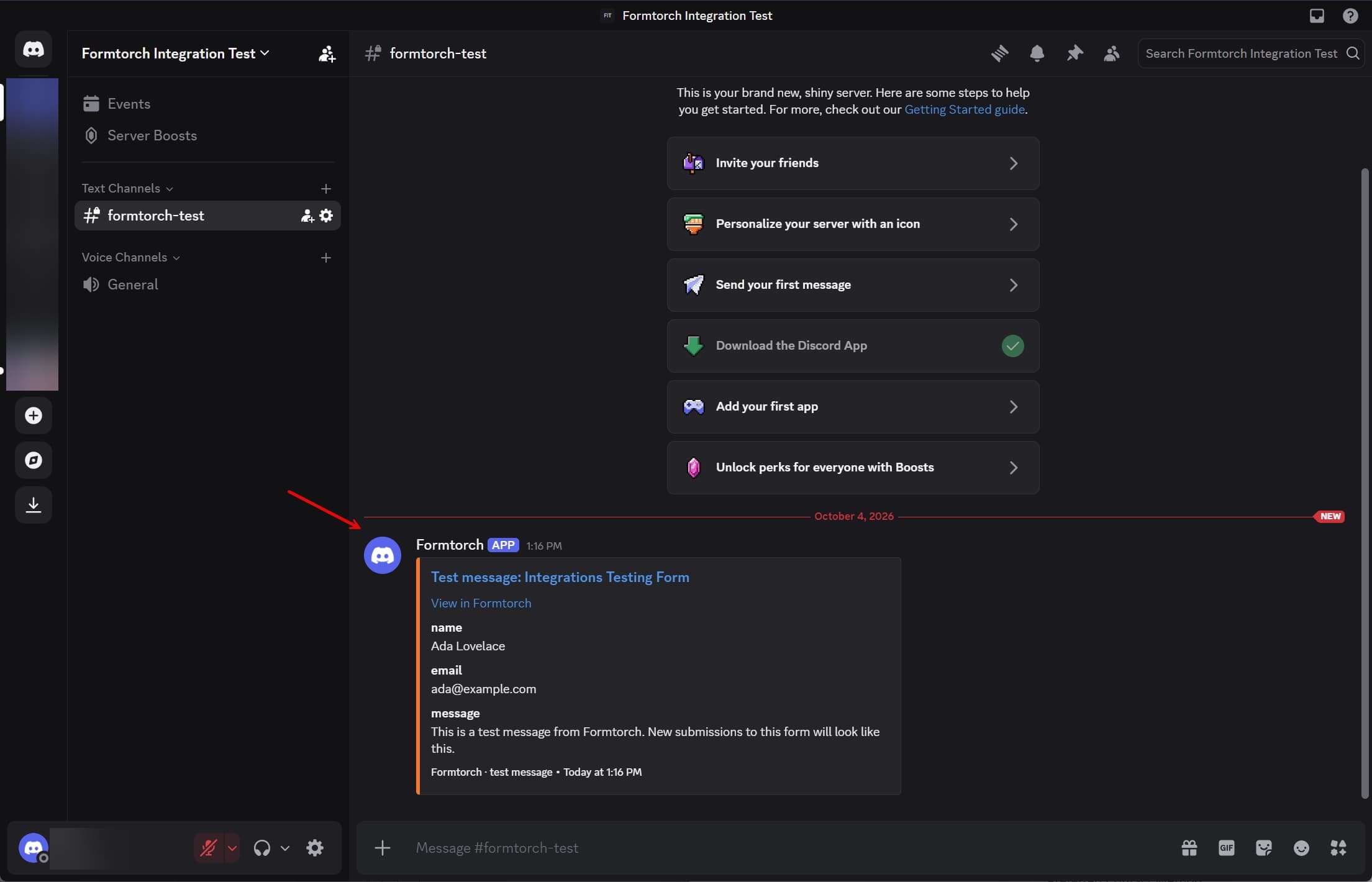Show pinned messages pin icon

coord(1074,53)
